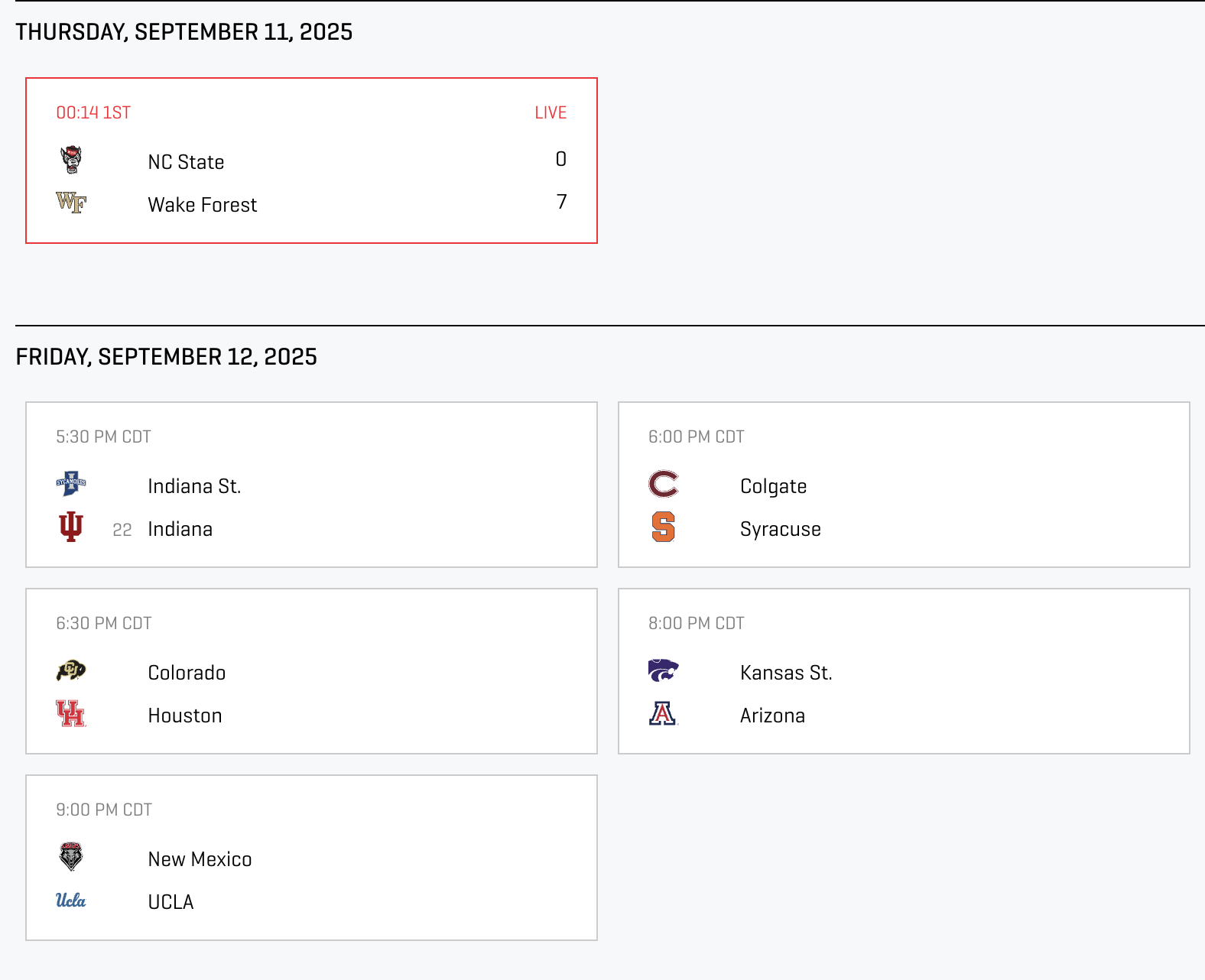Open the NC State team link
The height and width of the screenshot is (980, 1205).
(x=186, y=162)
